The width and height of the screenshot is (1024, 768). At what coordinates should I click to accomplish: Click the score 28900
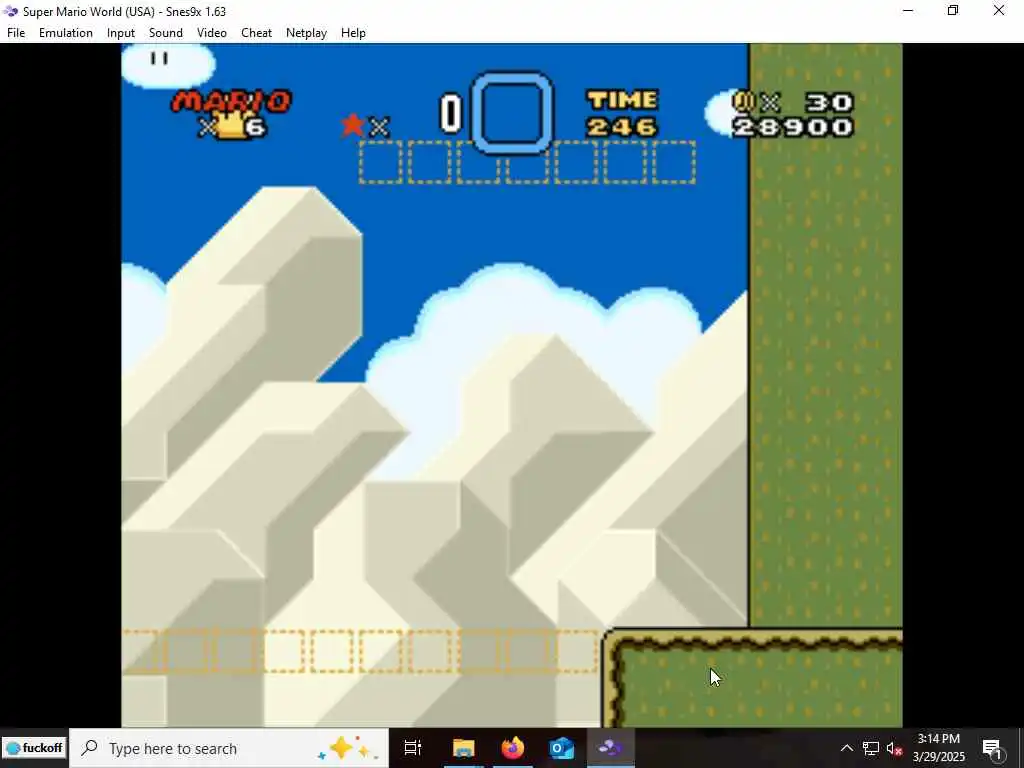click(793, 126)
